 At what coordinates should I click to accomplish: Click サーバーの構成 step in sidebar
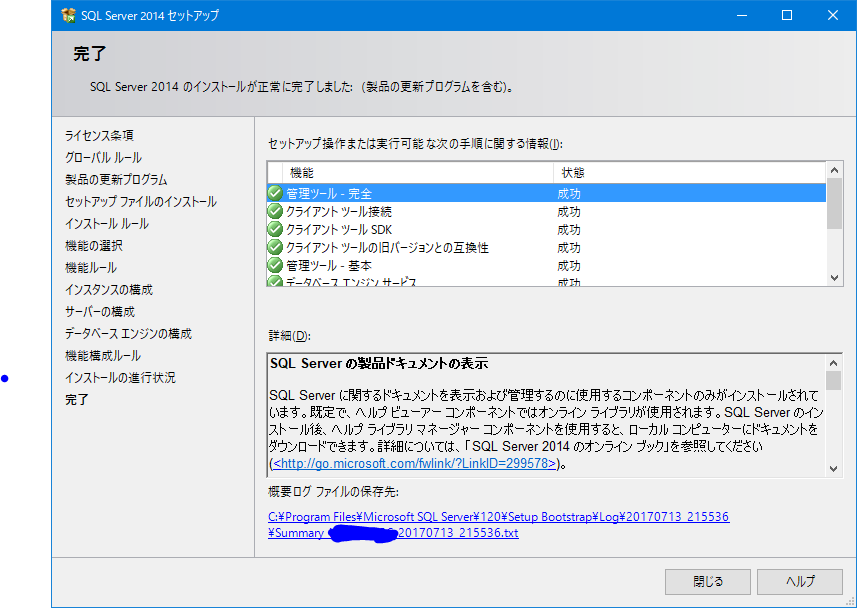[x=99, y=312]
